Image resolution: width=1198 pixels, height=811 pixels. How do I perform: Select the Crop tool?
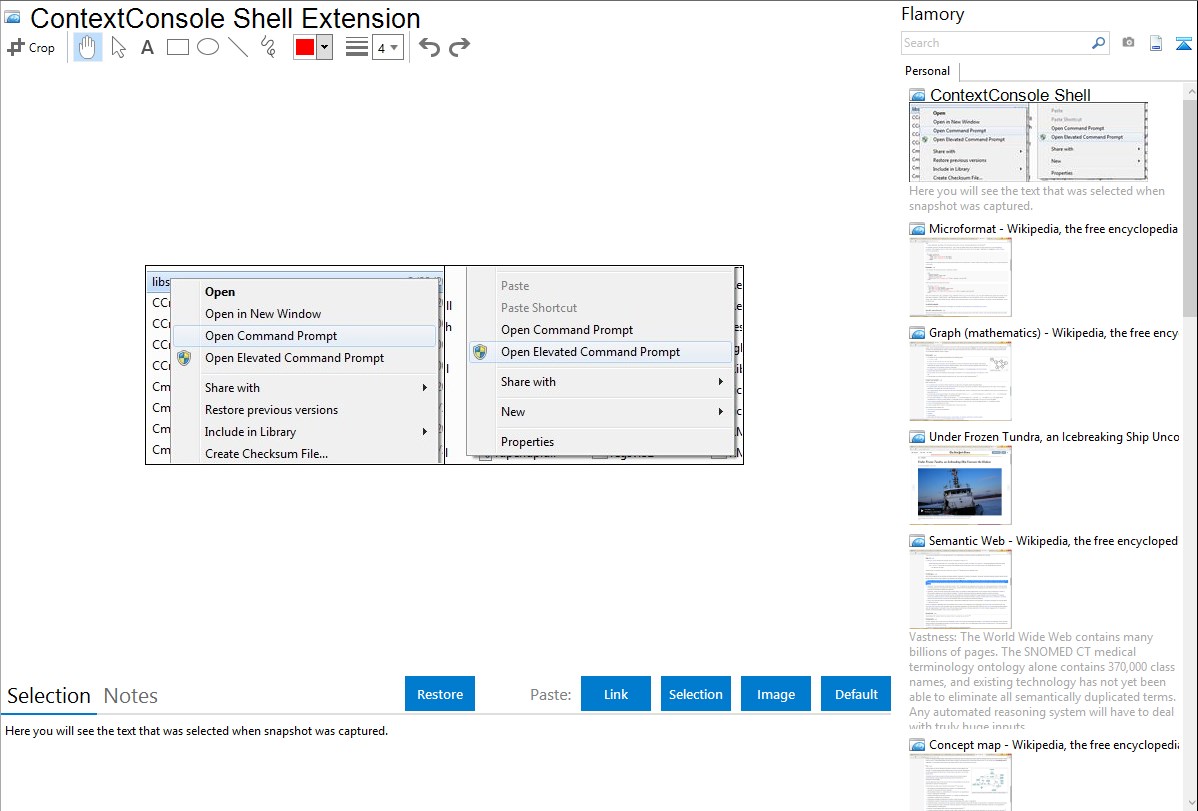31,47
